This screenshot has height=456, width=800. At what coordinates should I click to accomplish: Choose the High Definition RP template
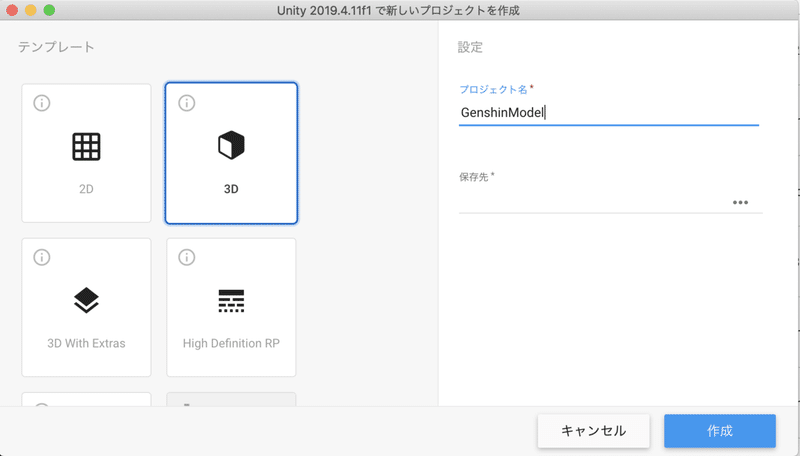click(231, 307)
